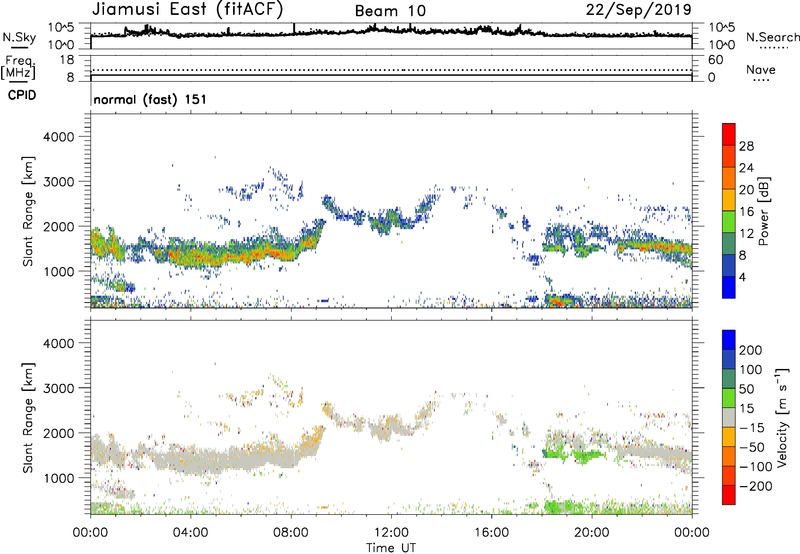The width and height of the screenshot is (800, 554).
Task: Click the 'CPID' label
Action: 22,95
